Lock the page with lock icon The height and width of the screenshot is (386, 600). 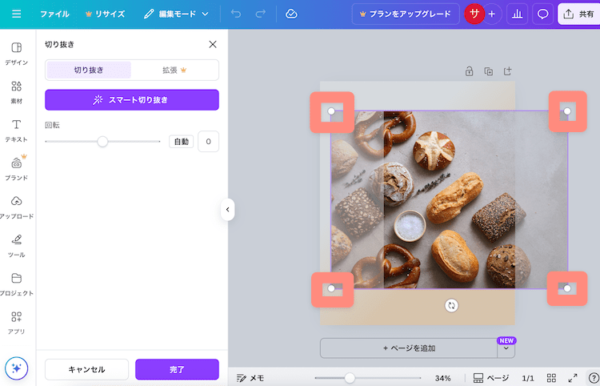(469, 71)
